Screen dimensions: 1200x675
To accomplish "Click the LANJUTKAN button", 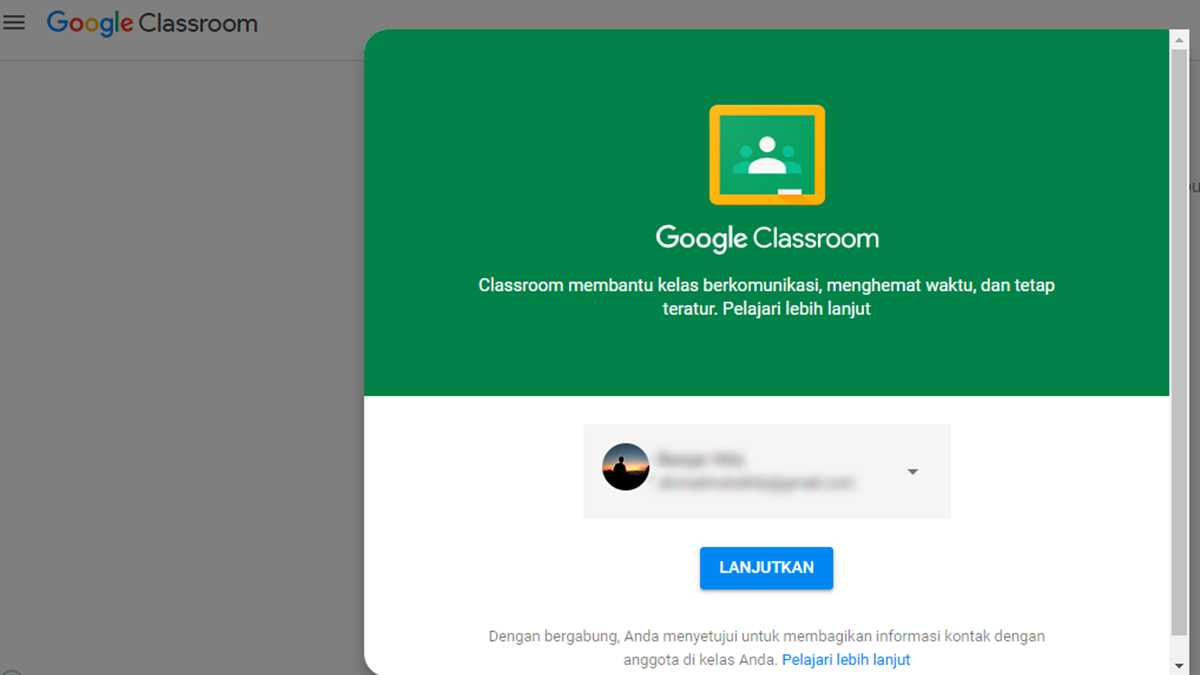I will coord(766,568).
